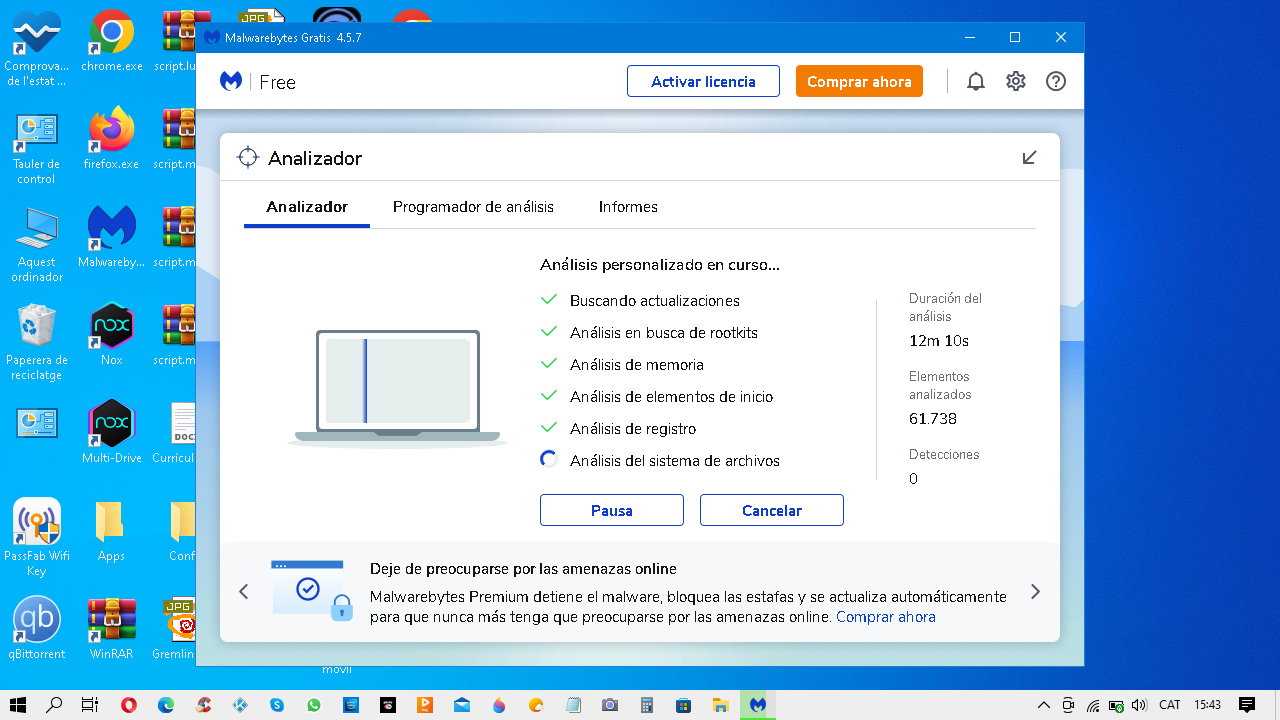Screen dimensions: 1280x720
Task: Click the 15:43 clock on taskbar
Action: click(x=1207, y=705)
